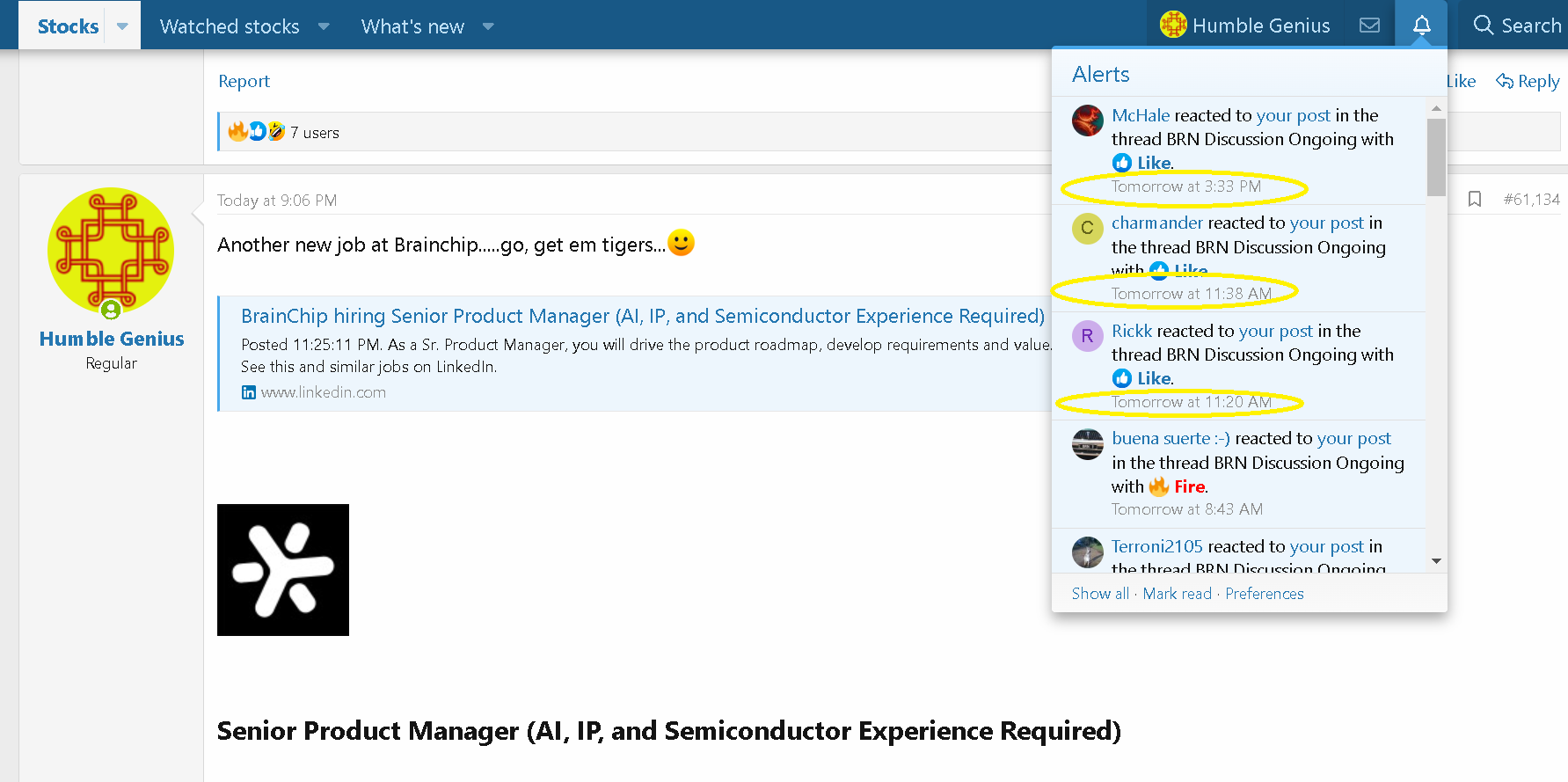
Task: Click Rickk's avatar in alerts
Action: coord(1087,336)
